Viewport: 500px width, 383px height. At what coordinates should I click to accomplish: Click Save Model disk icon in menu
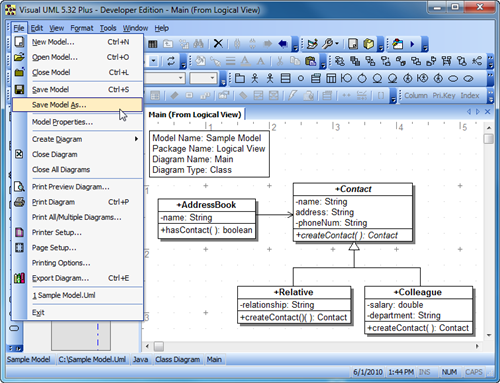19,89
